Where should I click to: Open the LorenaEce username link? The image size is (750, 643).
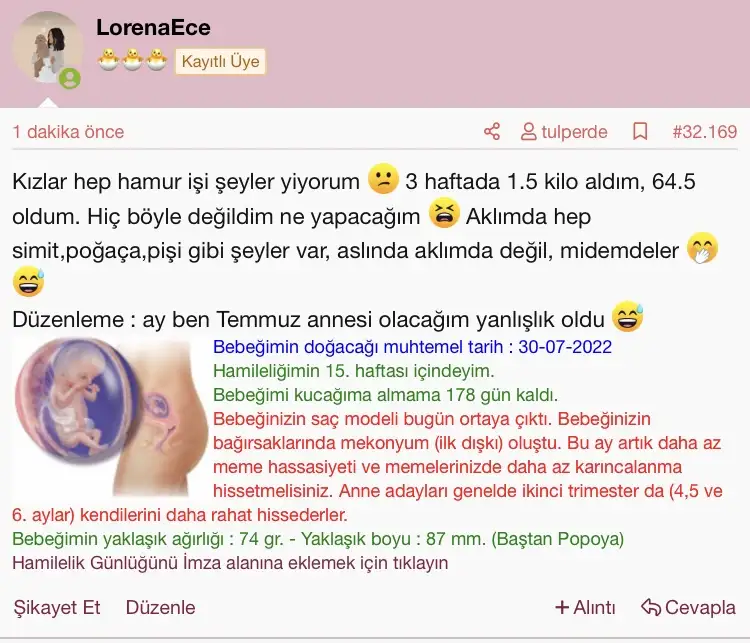[x=153, y=27]
